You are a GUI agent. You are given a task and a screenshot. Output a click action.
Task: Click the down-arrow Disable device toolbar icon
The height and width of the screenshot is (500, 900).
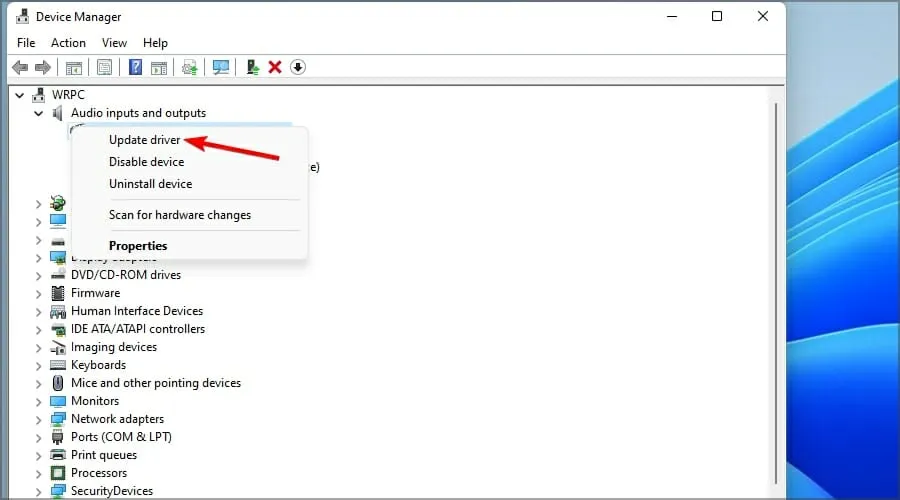pyautogui.click(x=298, y=67)
